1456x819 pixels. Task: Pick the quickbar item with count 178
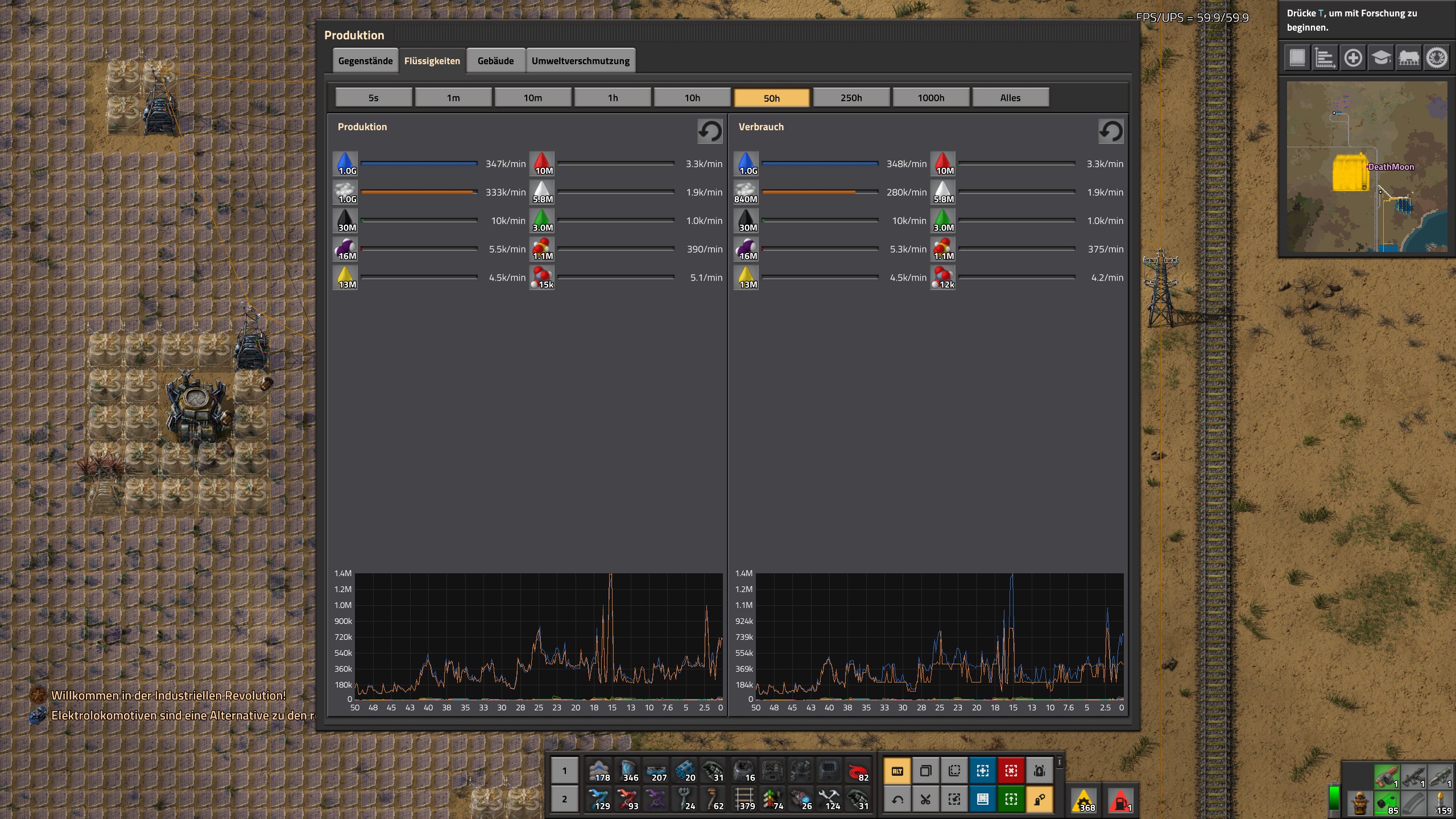point(599,771)
